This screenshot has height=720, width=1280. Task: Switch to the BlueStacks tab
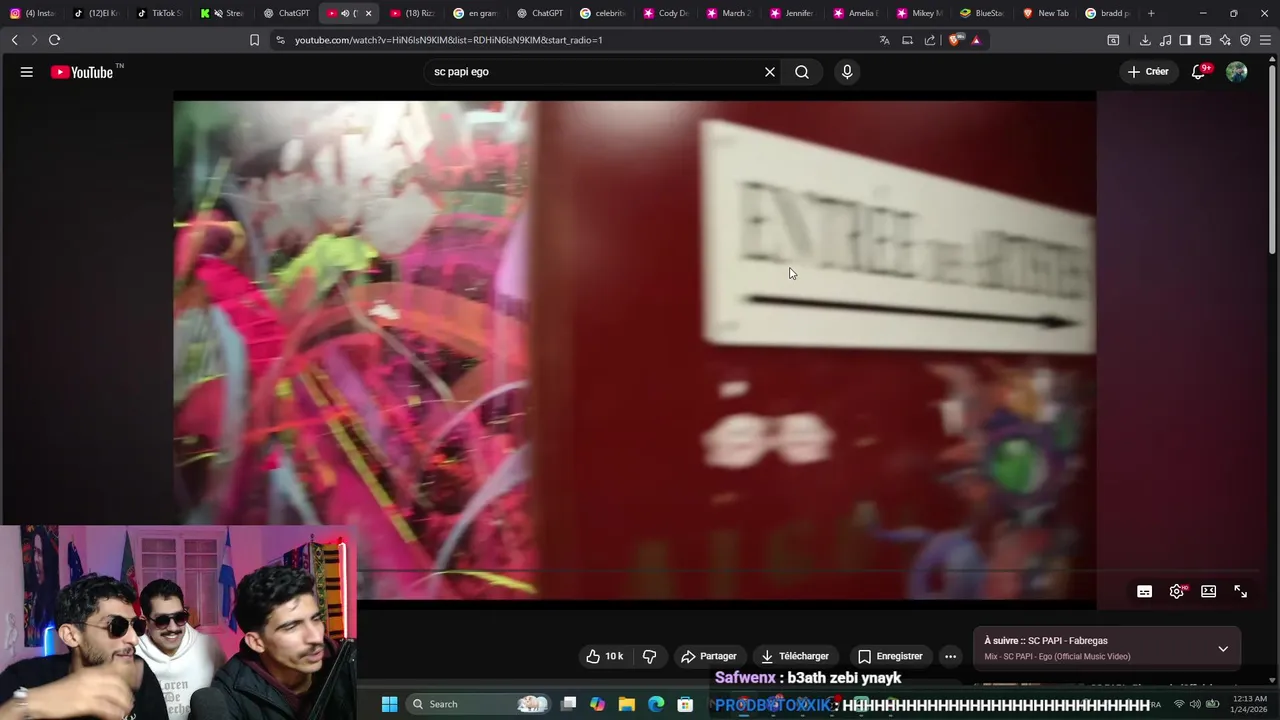coord(982,13)
